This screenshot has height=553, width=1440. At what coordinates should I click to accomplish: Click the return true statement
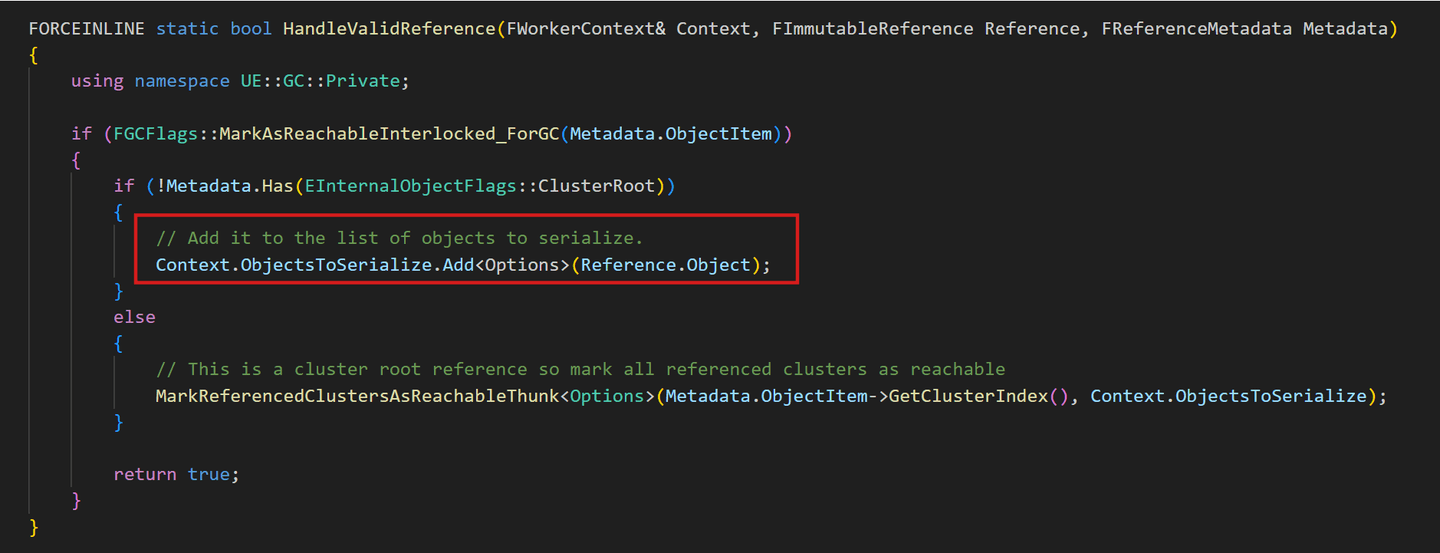176,474
